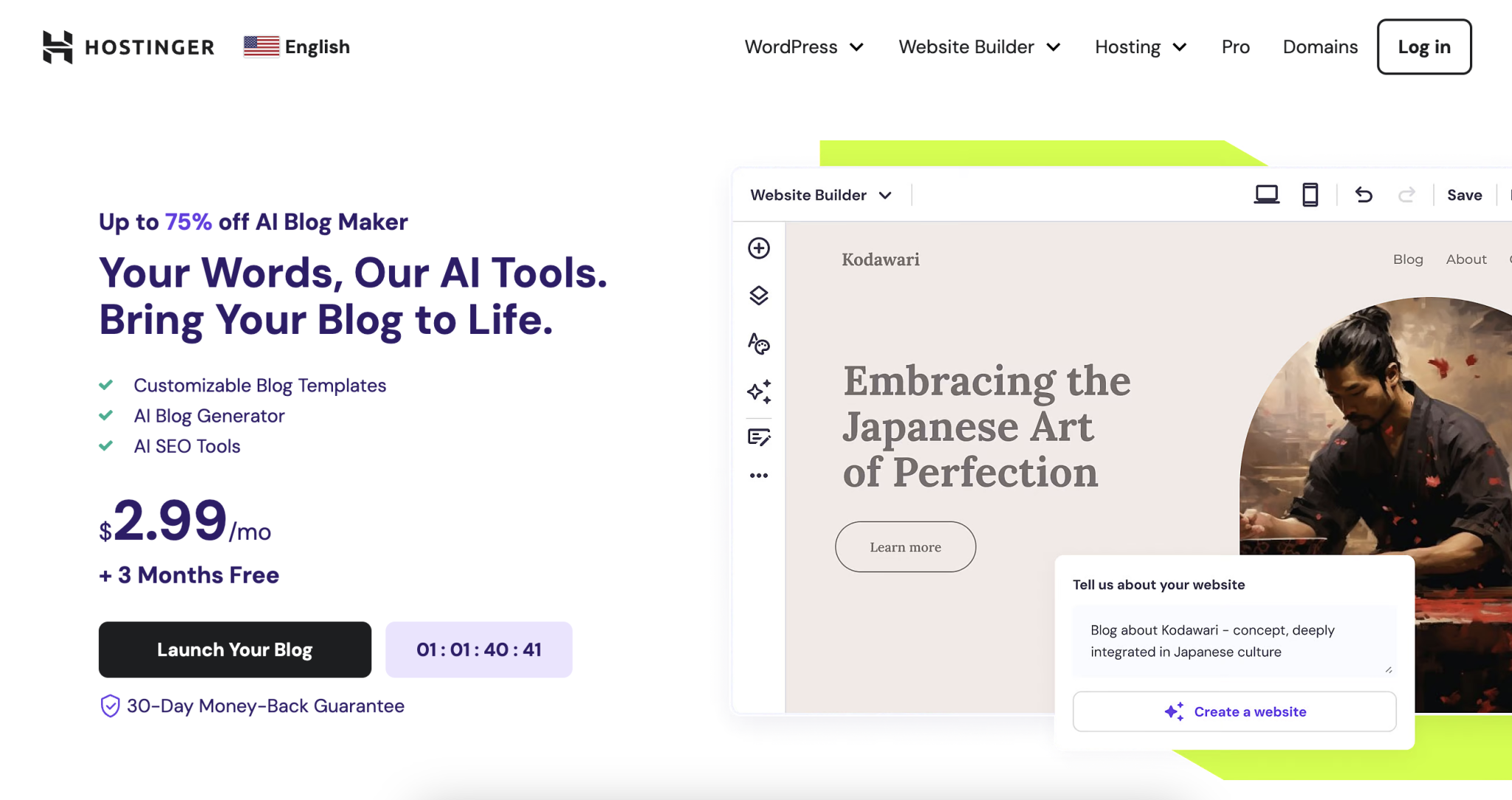1512x800 pixels.
Task: Open the Hosting menu
Action: [x=1139, y=47]
